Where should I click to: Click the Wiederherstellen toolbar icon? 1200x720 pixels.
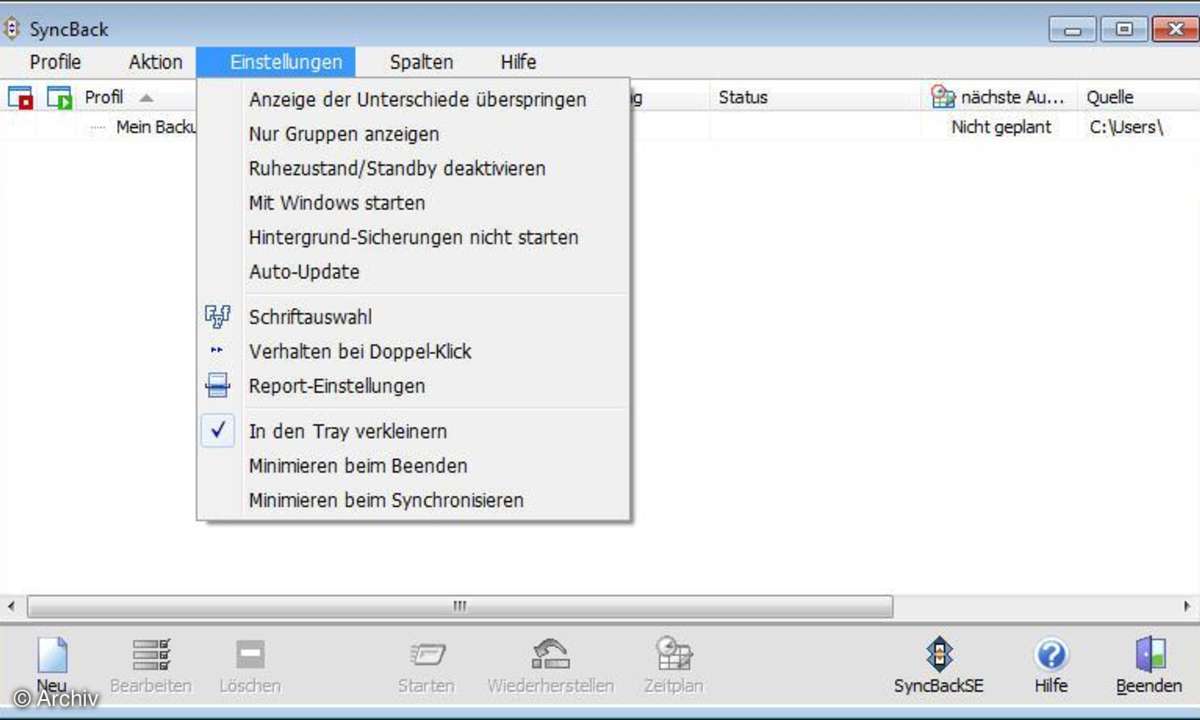click(550, 655)
